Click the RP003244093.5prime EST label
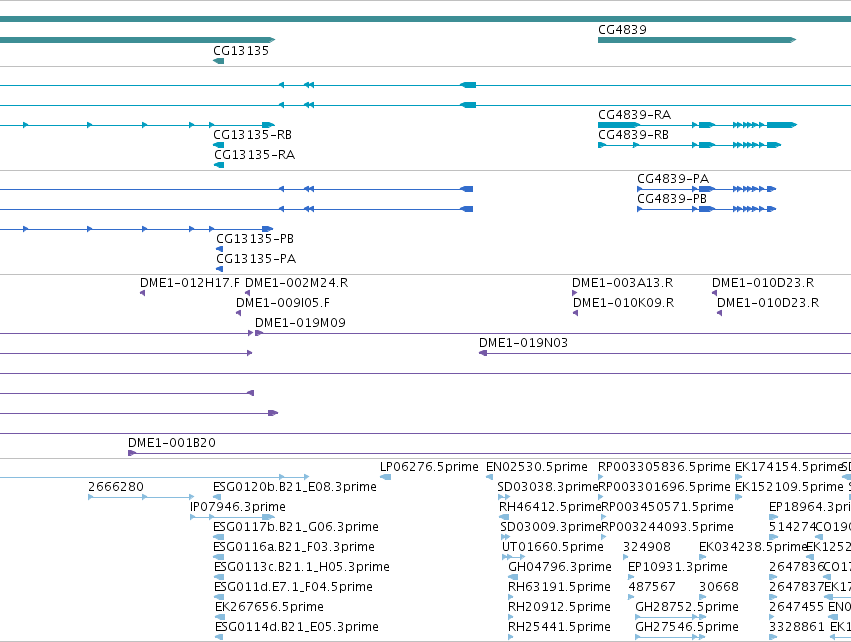The height and width of the screenshot is (642, 851). pyautogui.click(x=667, y=527)
